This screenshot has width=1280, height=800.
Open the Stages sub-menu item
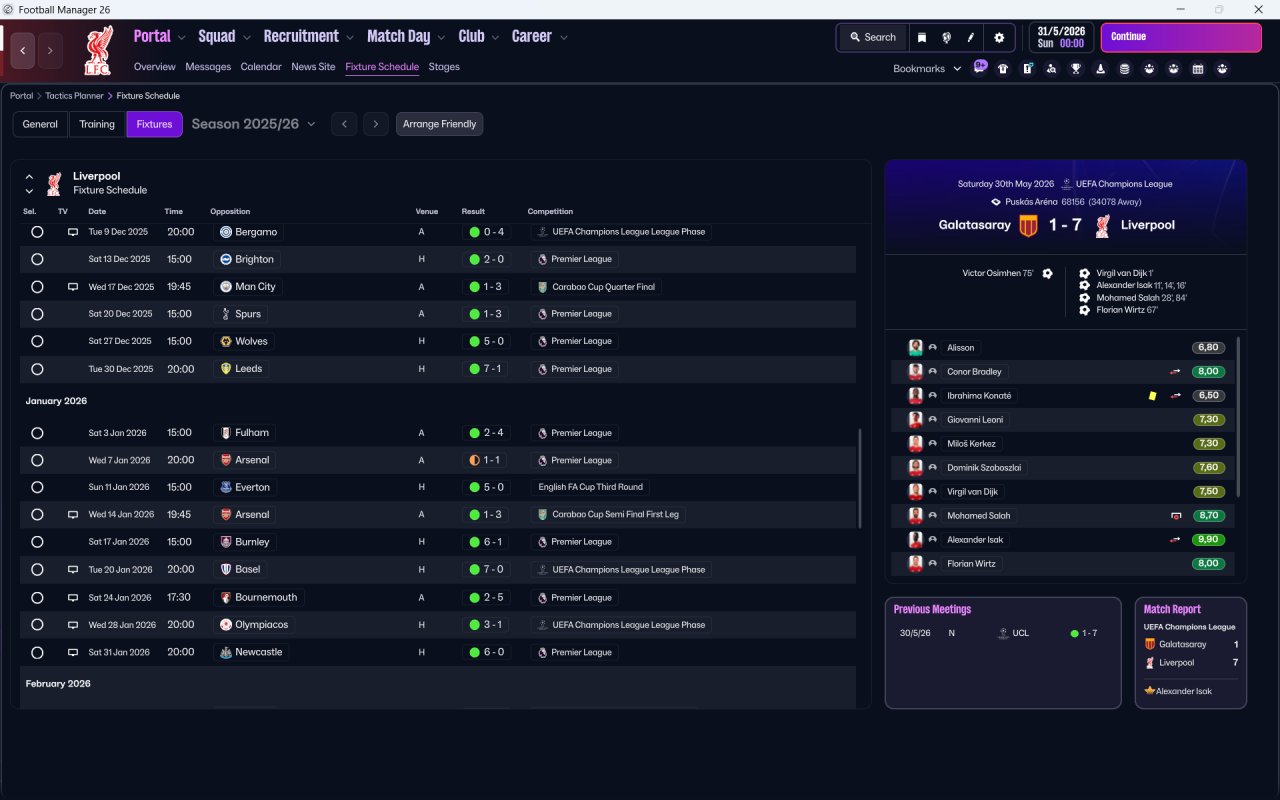[444, 67]
